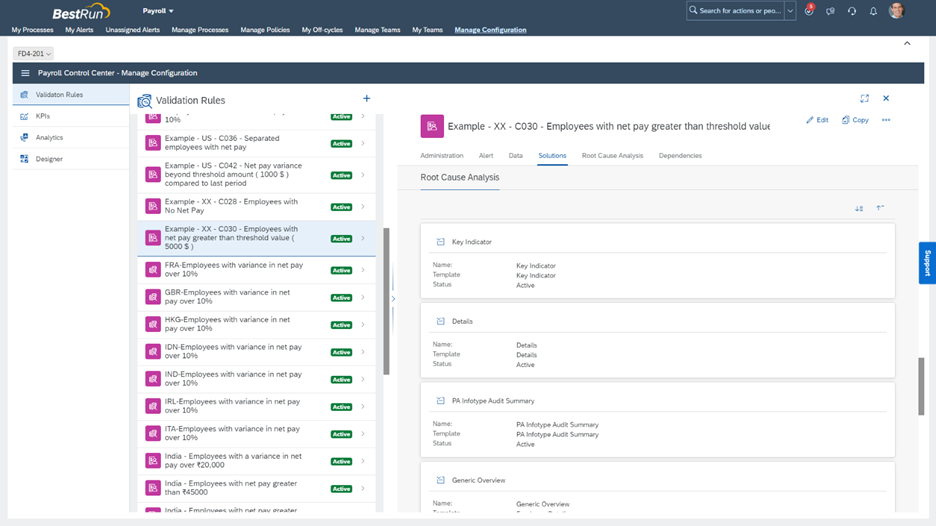Open the Designer sidebar item
The height and width of the screenshot is (526, 936).
[49, 159]
